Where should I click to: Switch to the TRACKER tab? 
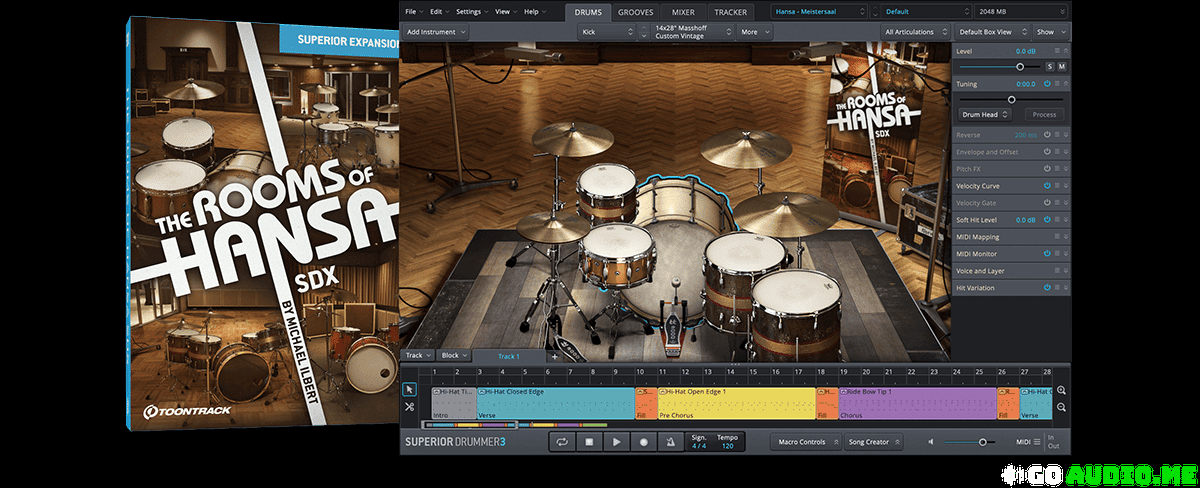click(731, 12)
